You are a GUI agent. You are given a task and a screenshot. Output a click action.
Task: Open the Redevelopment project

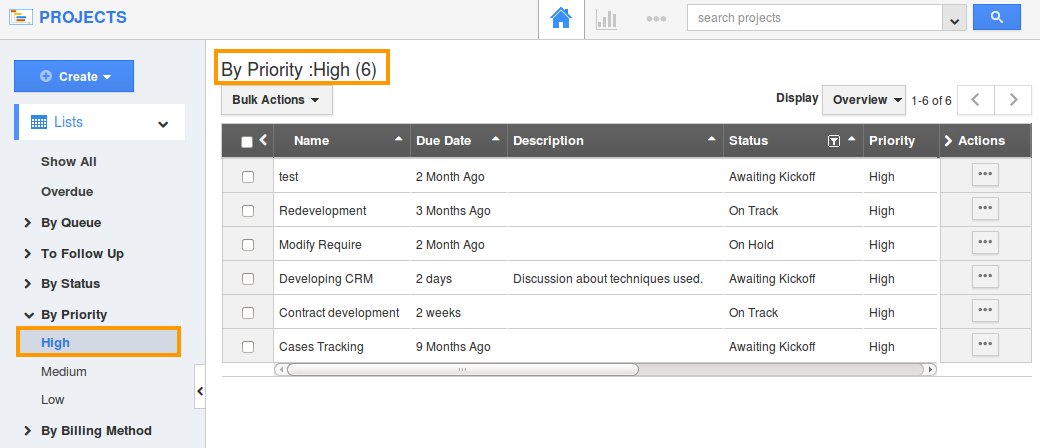coord(322,211)
